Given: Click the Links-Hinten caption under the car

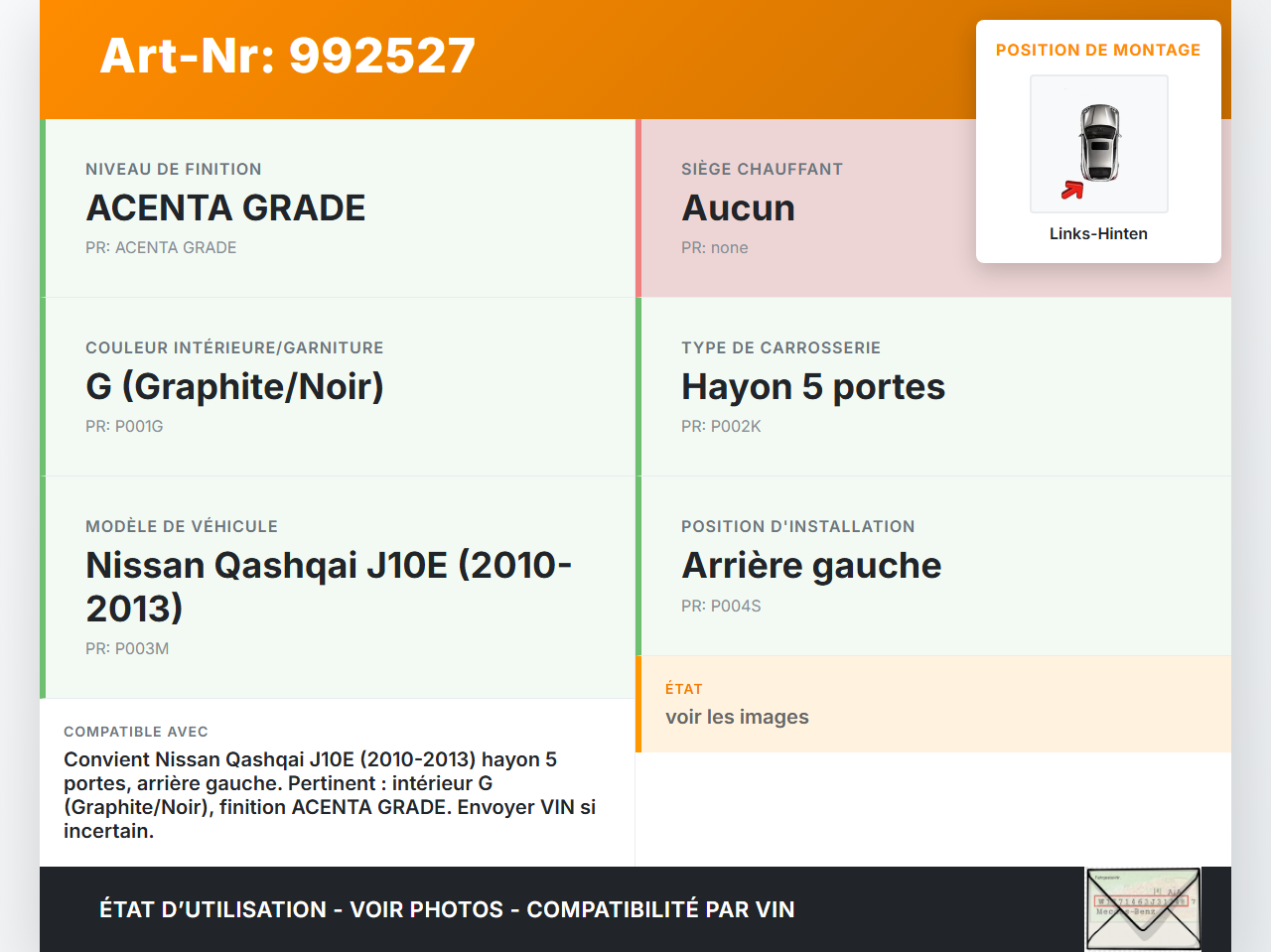Looking at the screenshot, I should click(x=1098, y=233).
